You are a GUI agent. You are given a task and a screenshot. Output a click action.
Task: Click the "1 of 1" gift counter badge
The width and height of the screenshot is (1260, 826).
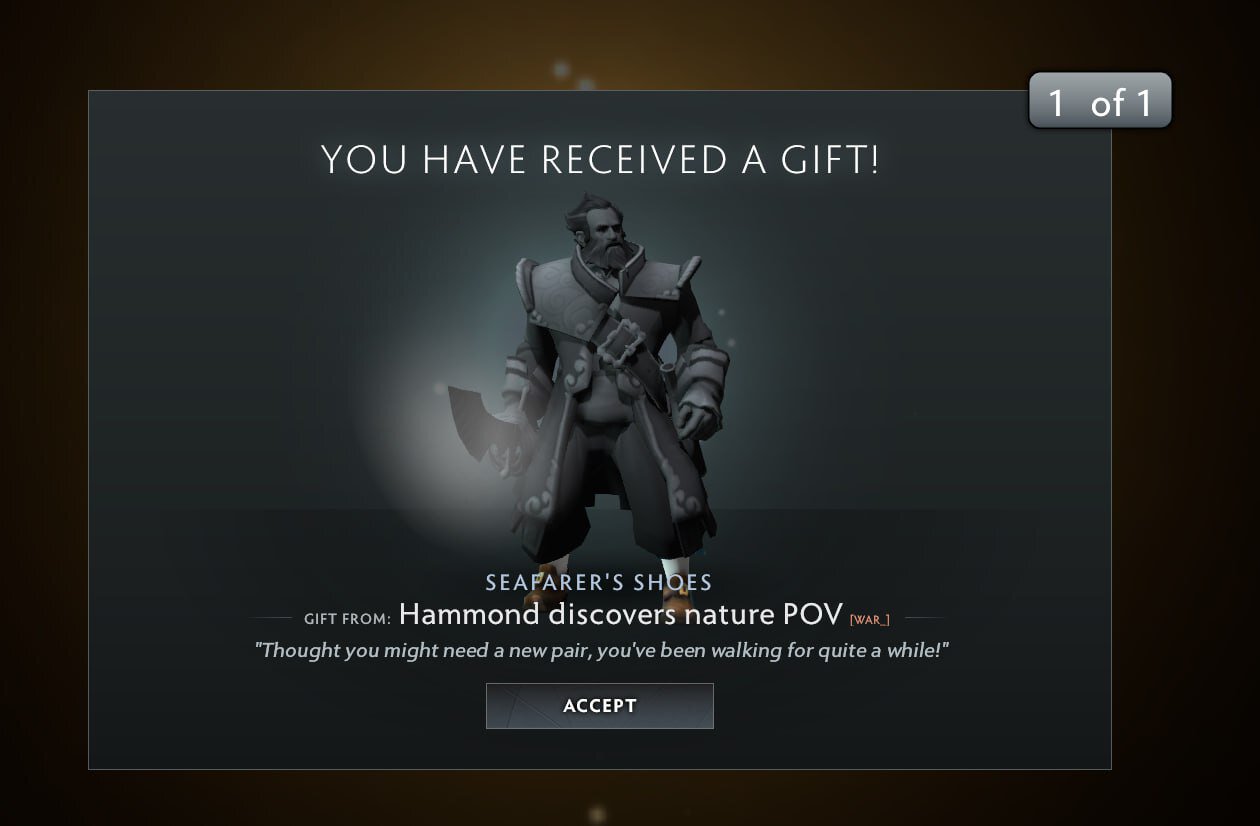1099,101
